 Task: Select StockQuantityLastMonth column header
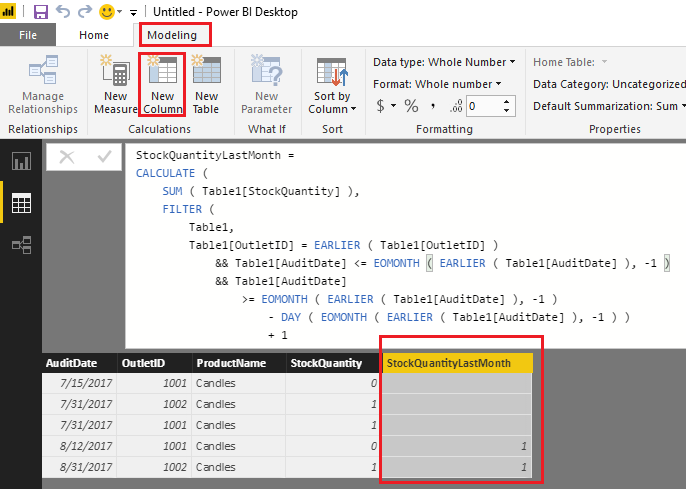tap(458, 363)
